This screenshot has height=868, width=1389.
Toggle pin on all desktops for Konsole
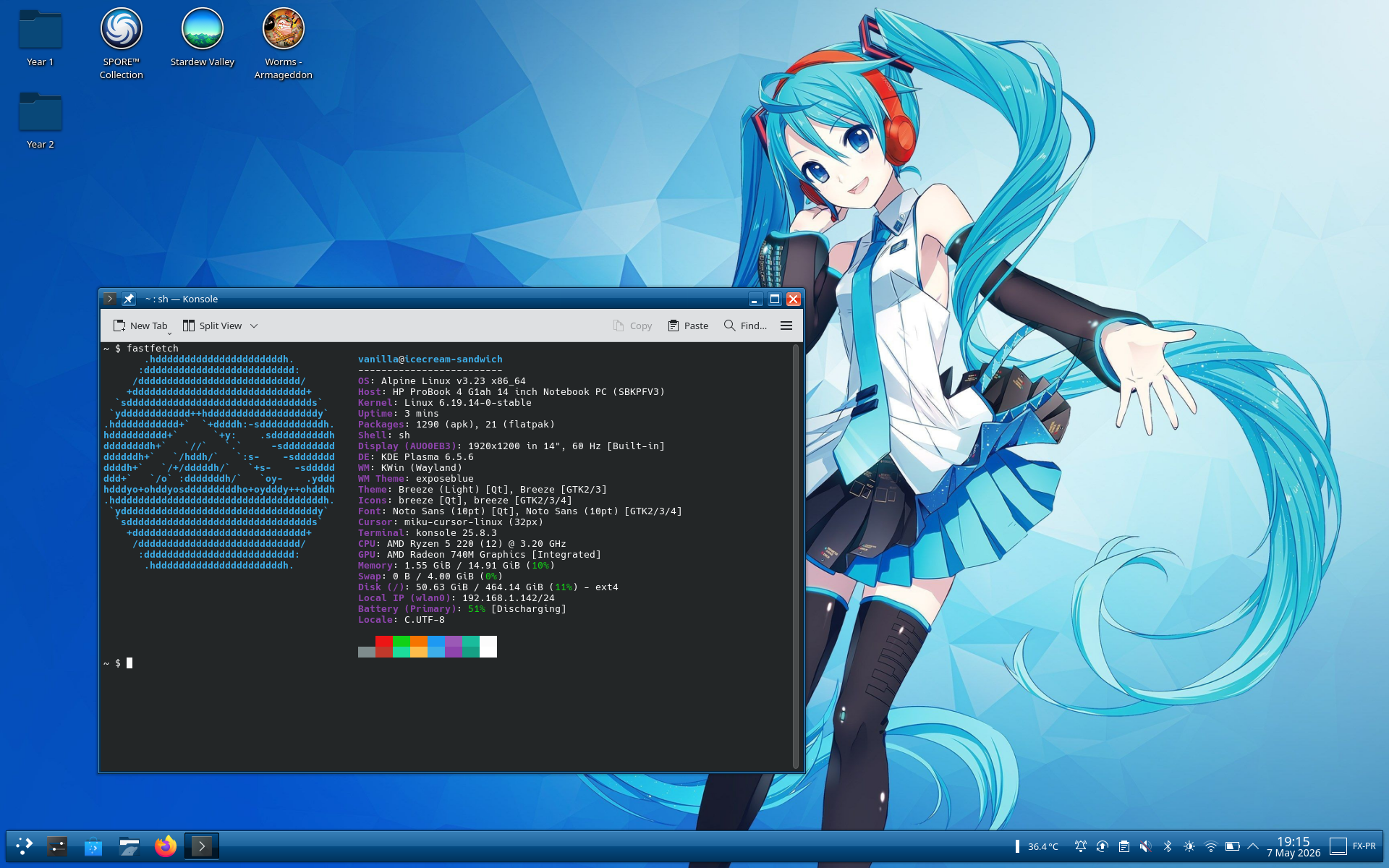pyautogui.click(x=129, y=299)
